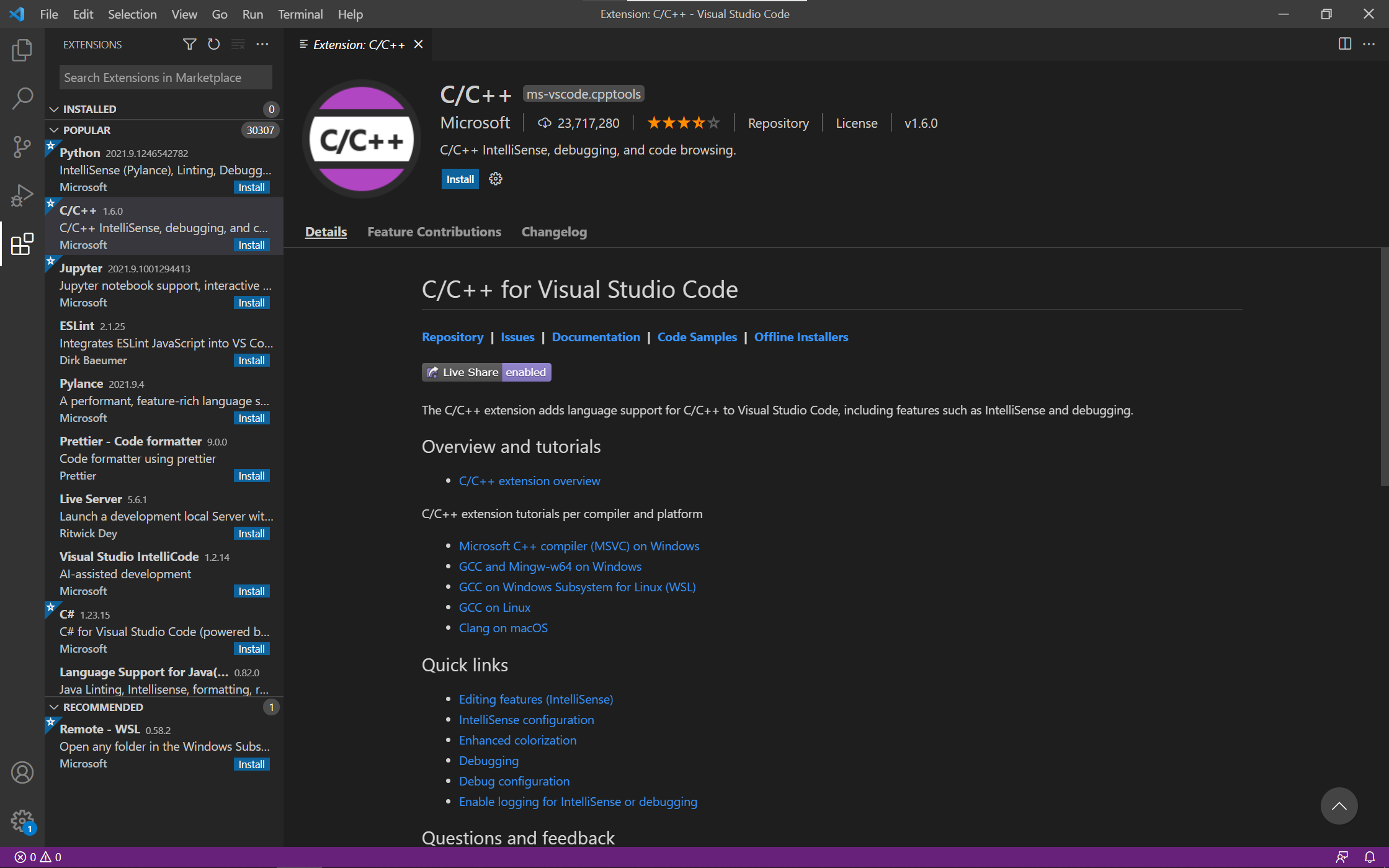Open the Search view in activity bar
The height and width of the screenshot is (868, 1389).
tap(22, 98)
